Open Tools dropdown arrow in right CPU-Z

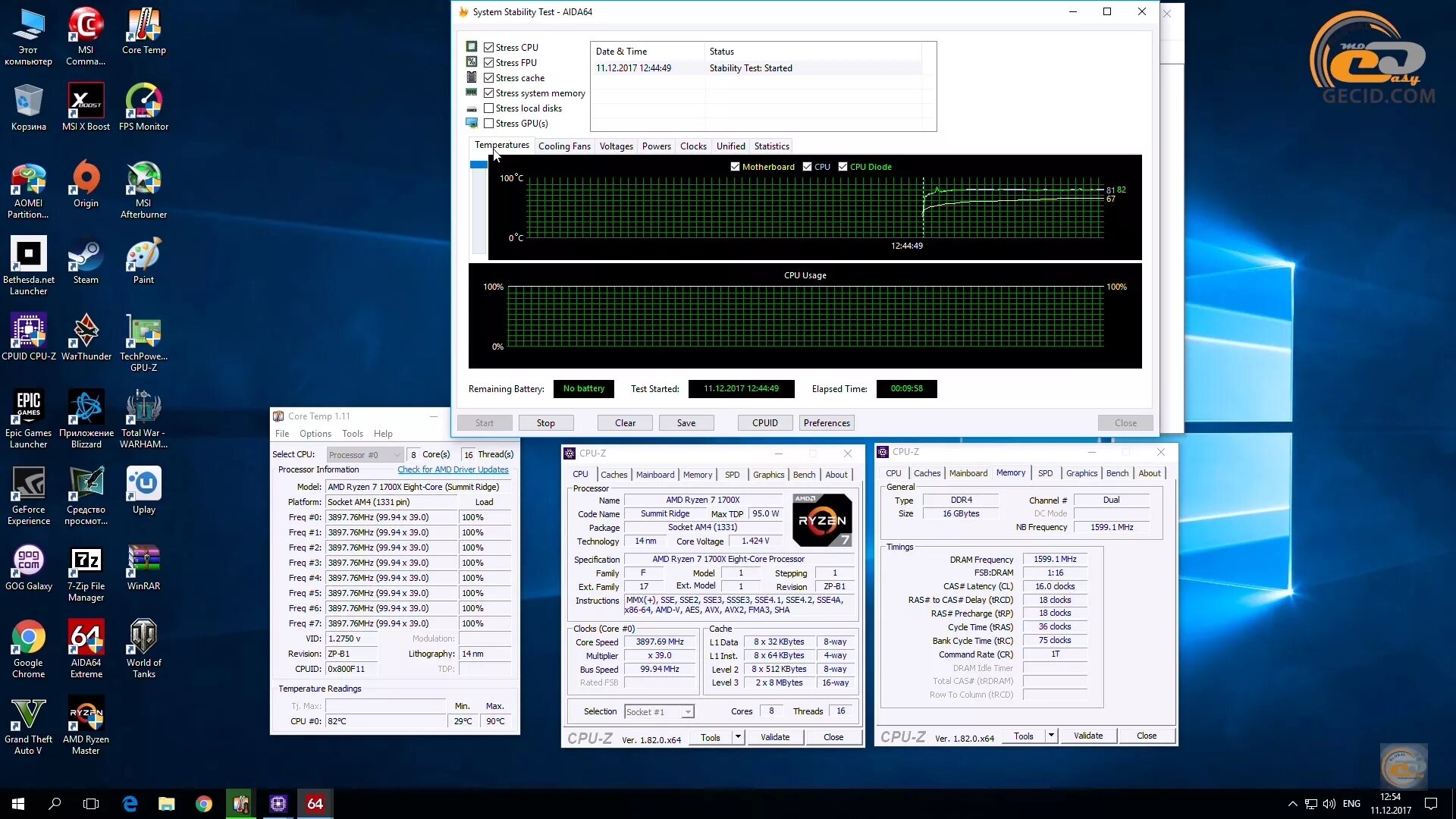tap(1050, 735)
